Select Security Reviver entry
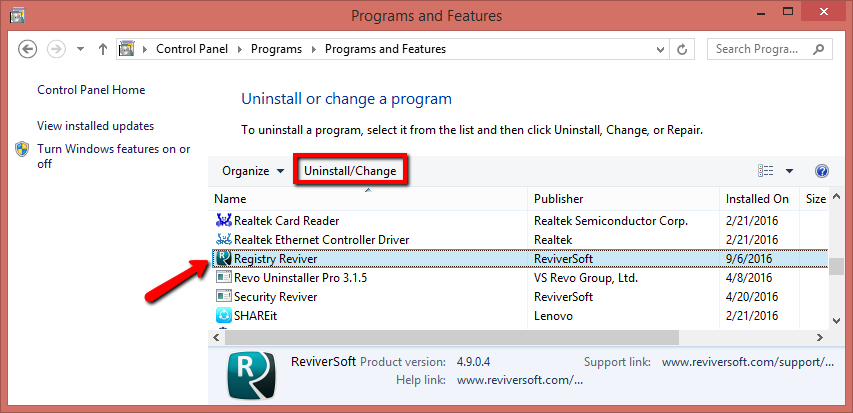 275,297
